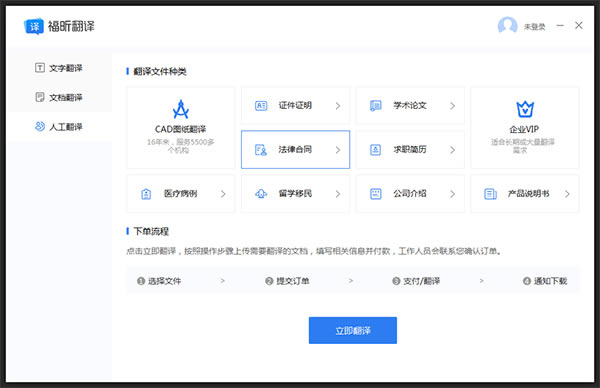
Task: Click the user avatar icon
Action: pyautogui.click(x=507, y=26)
